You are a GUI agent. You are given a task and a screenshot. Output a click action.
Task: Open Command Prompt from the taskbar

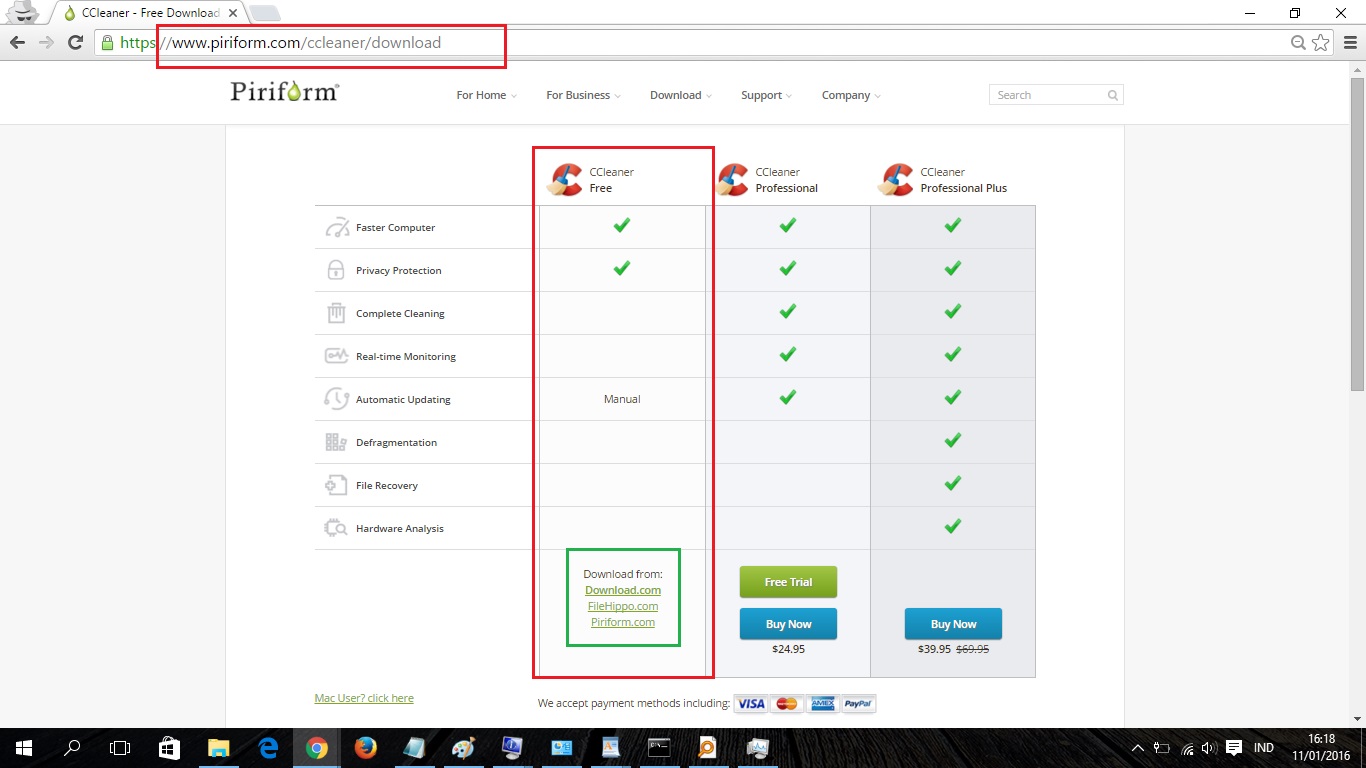[658, 748]
